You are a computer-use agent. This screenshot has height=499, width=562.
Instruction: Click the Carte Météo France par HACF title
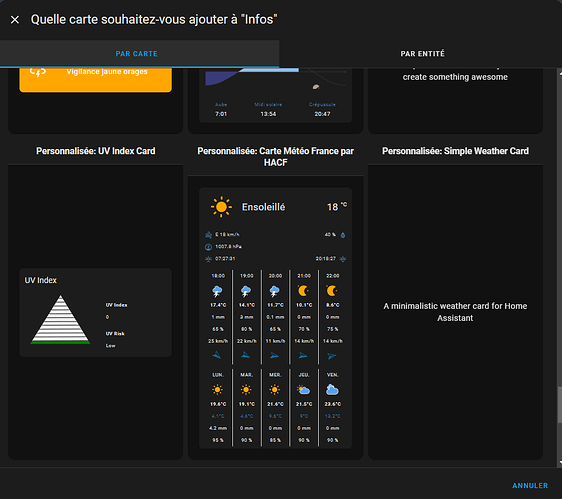(x=275, y=157)
